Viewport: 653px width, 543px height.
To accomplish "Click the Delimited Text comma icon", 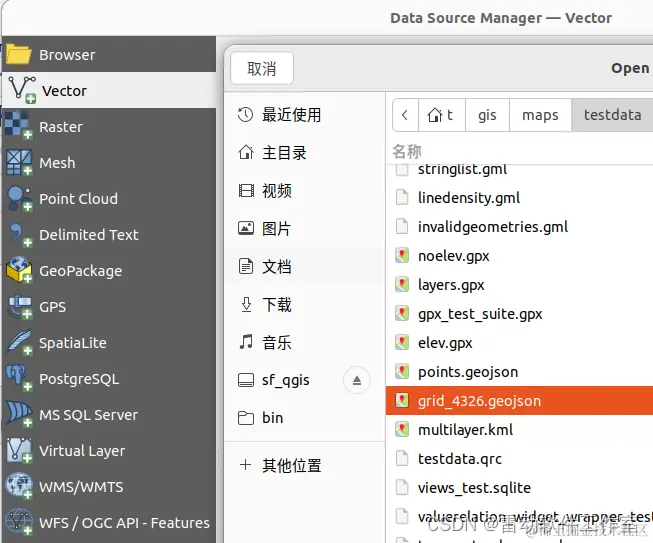I will pyautogui.click(x=19, y=234).
